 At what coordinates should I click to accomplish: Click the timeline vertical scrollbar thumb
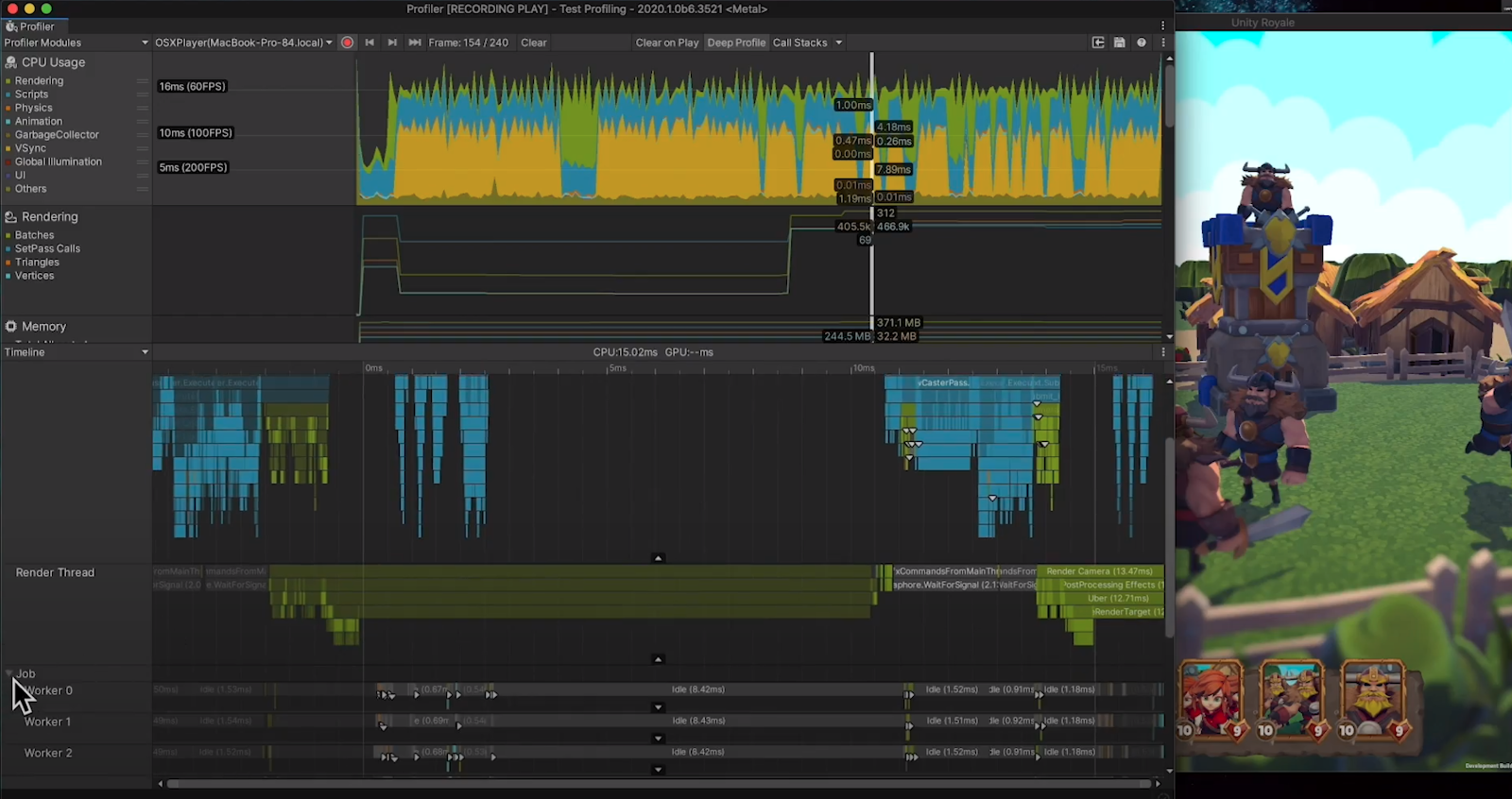pos(1169,537)
